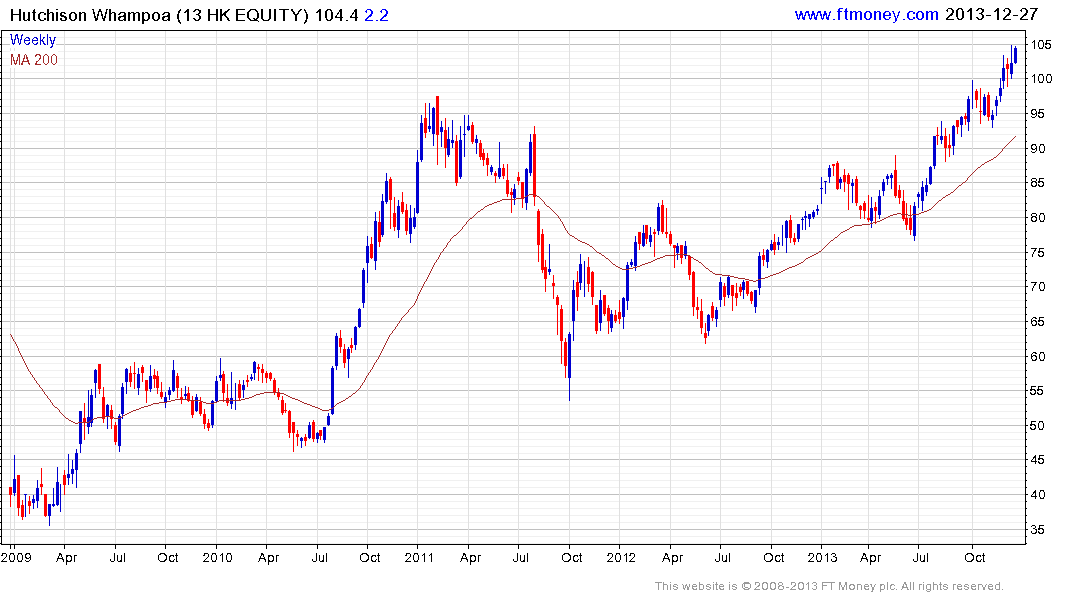Click the 2013 year label on time axis

point(822,557)
